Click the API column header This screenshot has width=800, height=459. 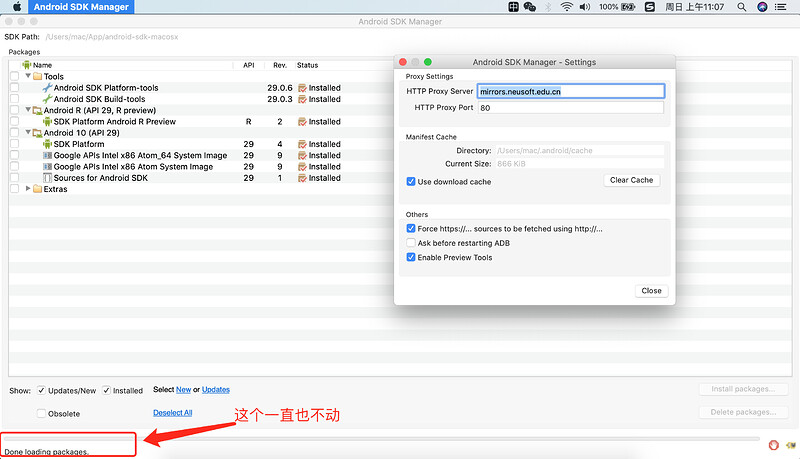[248, 65]
